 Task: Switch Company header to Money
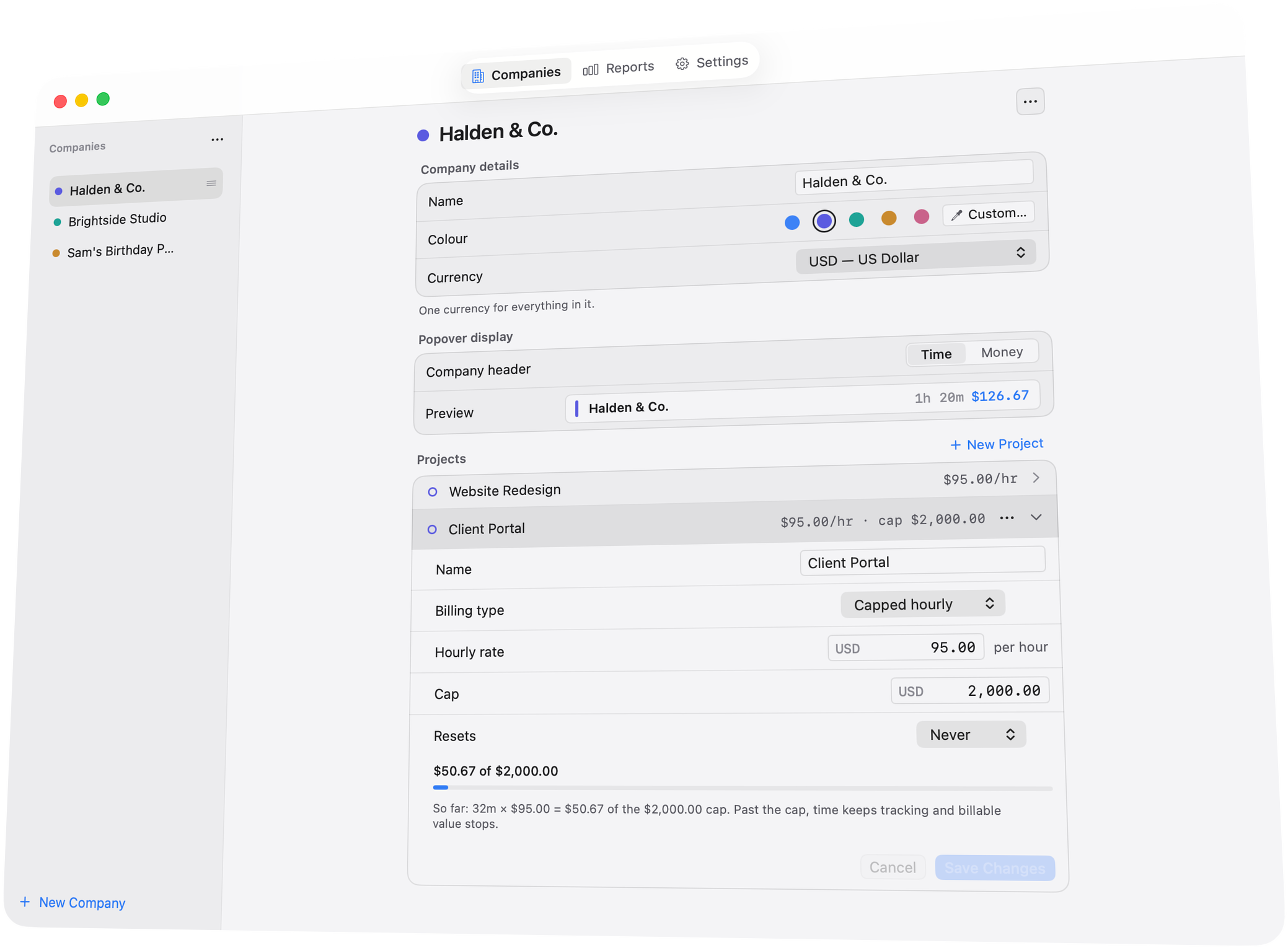coord(1002,352)
